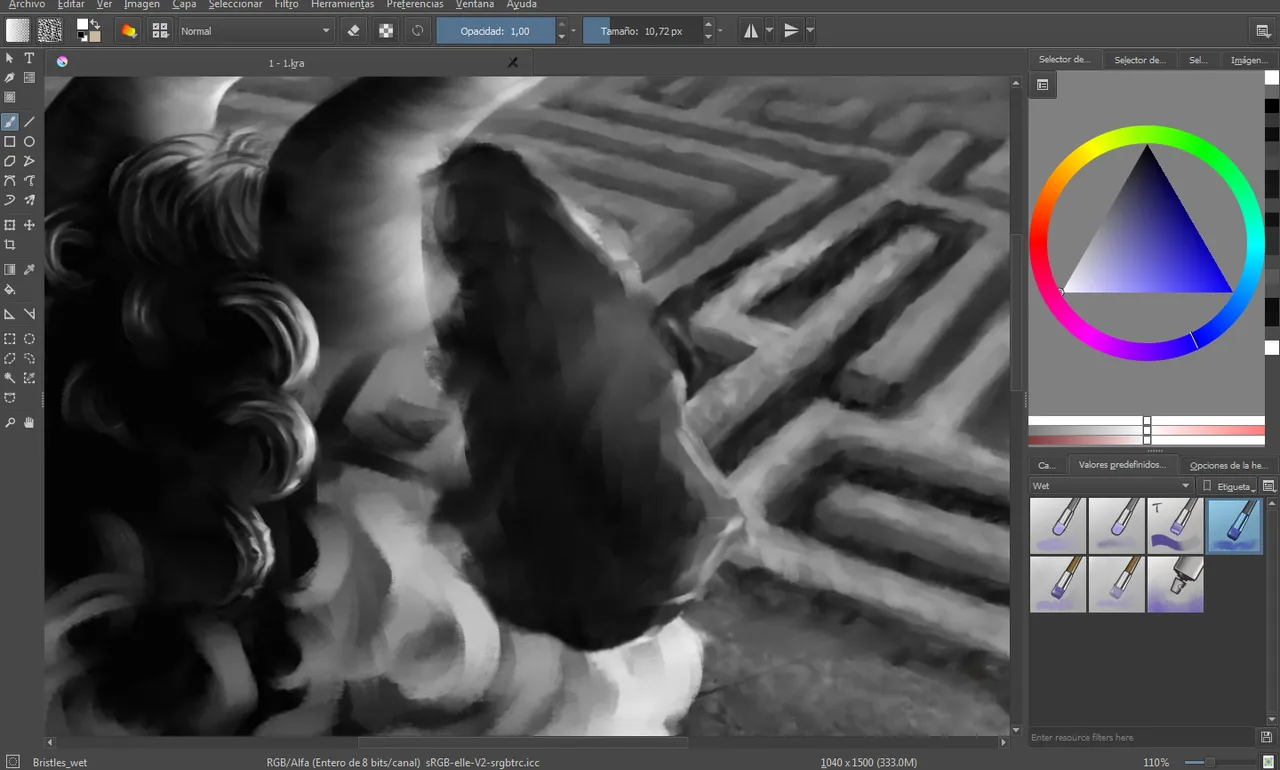Open the Preferencias menu
The width and height of the screenshot is (1280, 770).
point(415,5)
